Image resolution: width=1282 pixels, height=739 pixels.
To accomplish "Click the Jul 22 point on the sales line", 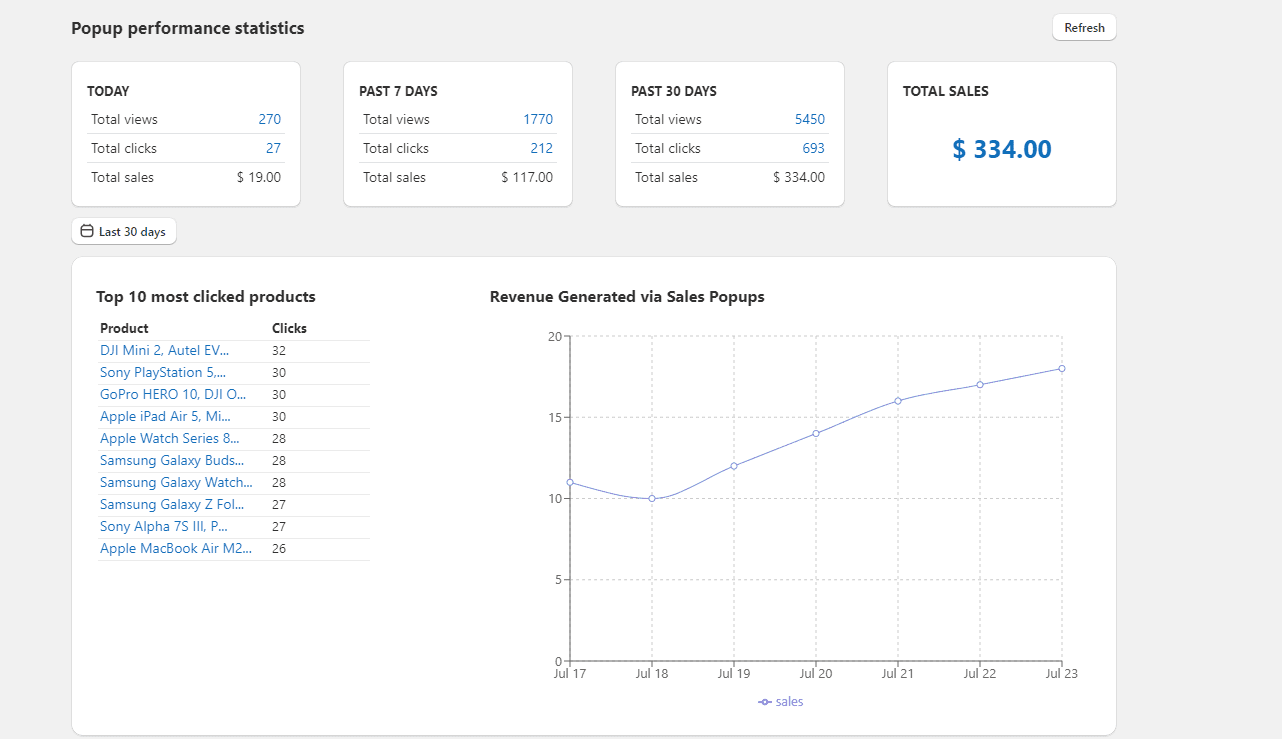I will click(980, 383).
